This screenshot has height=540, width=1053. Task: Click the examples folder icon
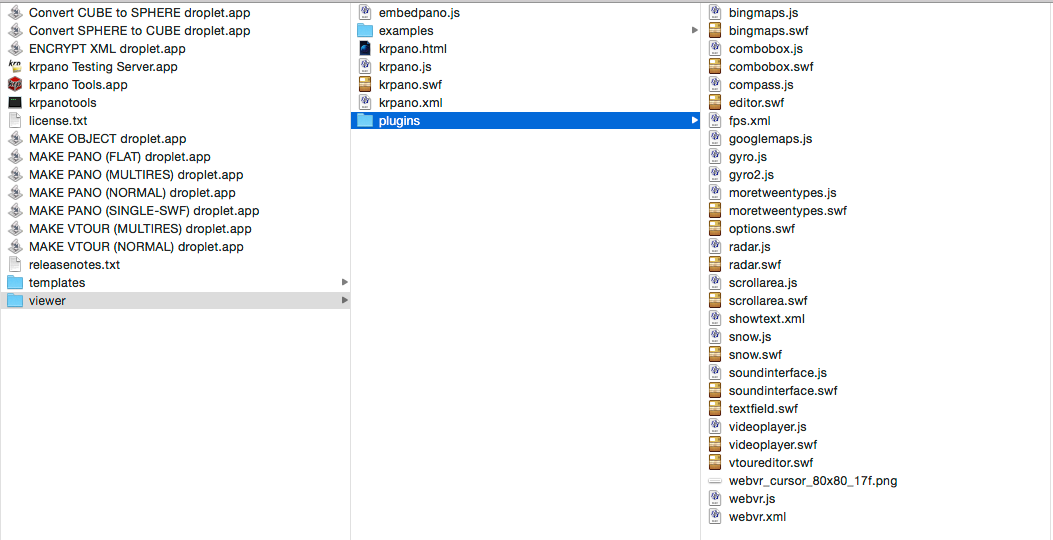pyautogui.click(x=365, y=30)
